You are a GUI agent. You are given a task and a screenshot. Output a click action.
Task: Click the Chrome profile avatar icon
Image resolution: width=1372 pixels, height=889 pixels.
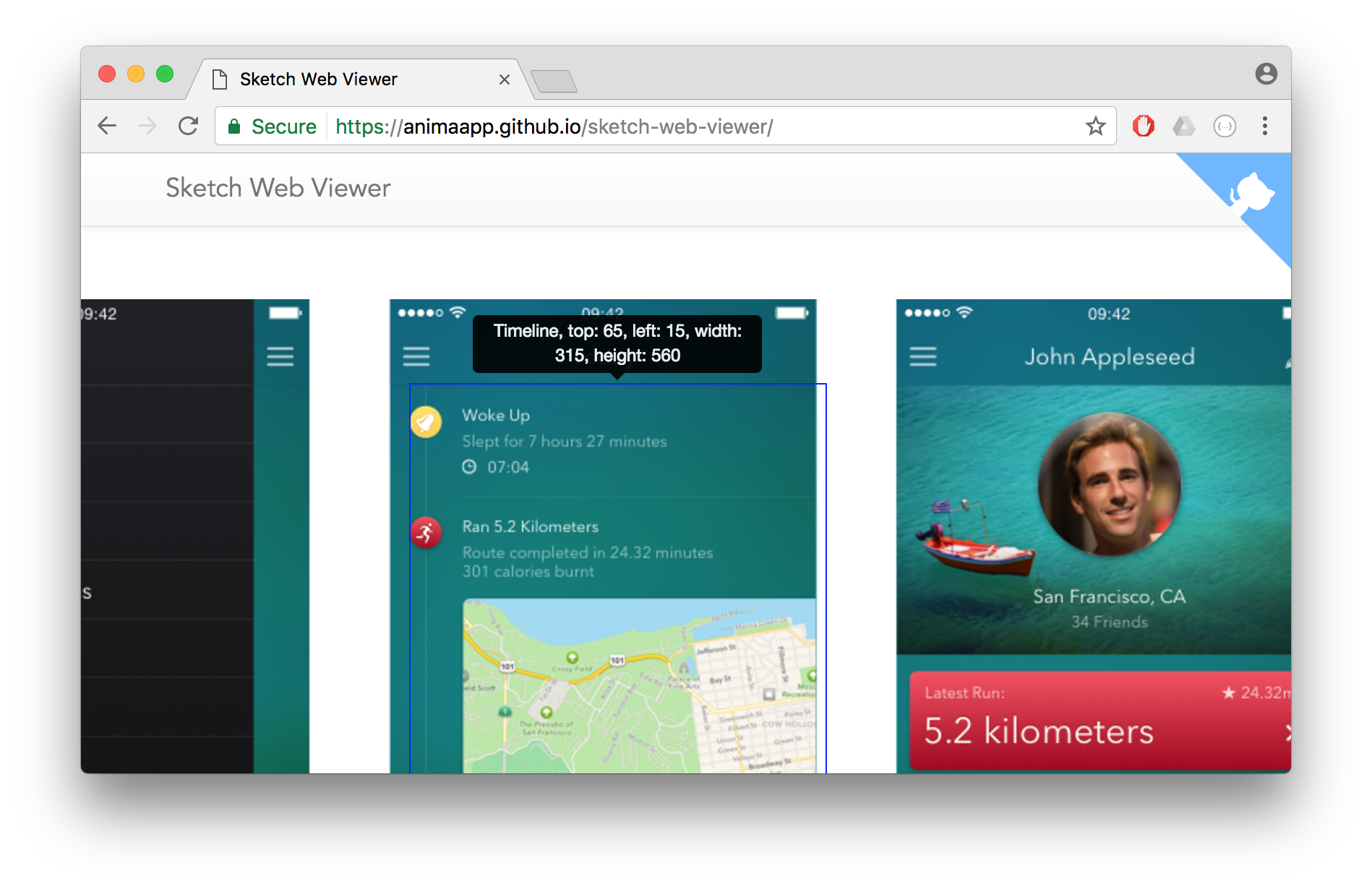[x=1266, y=74]
